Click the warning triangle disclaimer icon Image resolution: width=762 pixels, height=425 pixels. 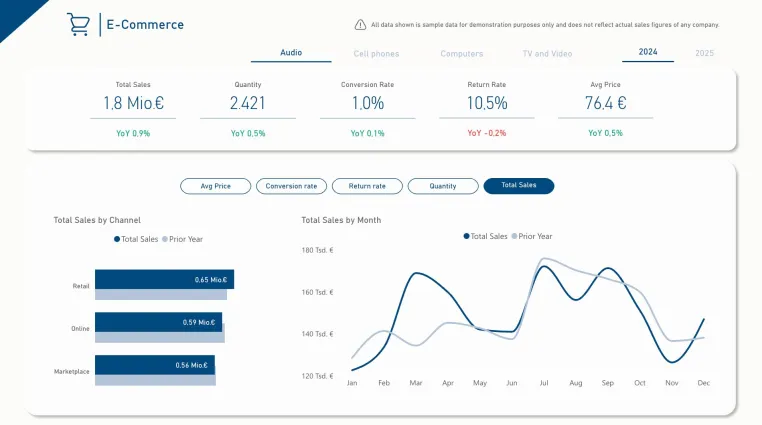(360, 25)
